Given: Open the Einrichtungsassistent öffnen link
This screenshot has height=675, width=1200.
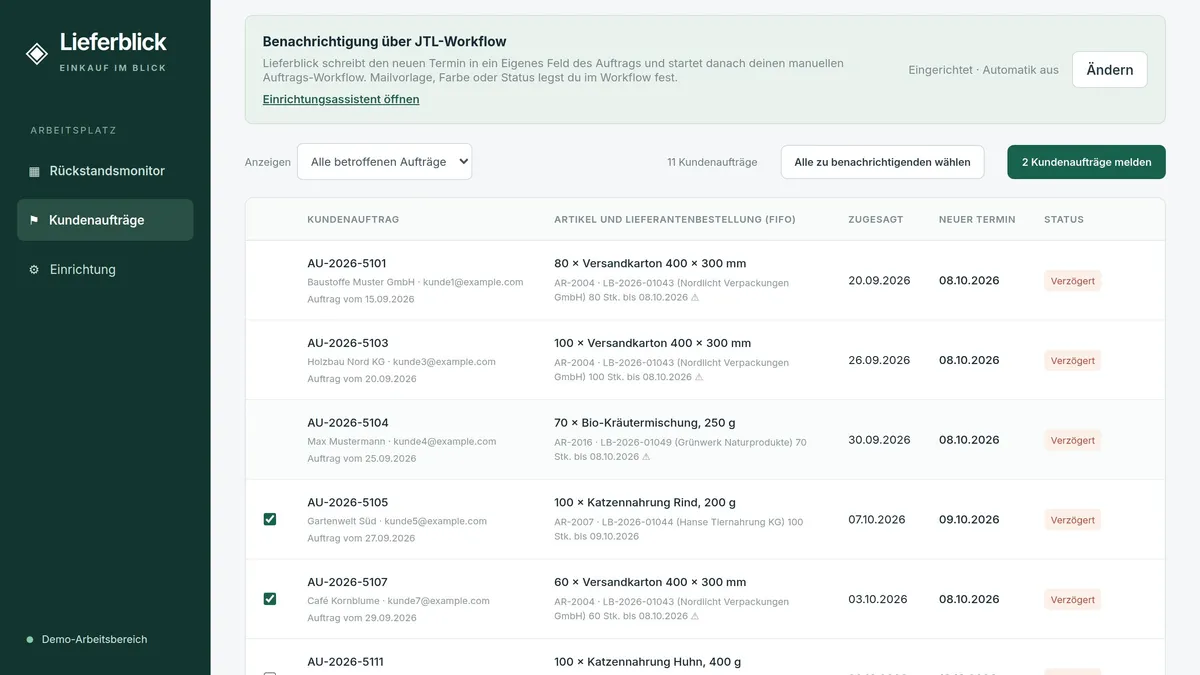Looking at the screenshot, I should pyautogui.click(x=341, y=100).
